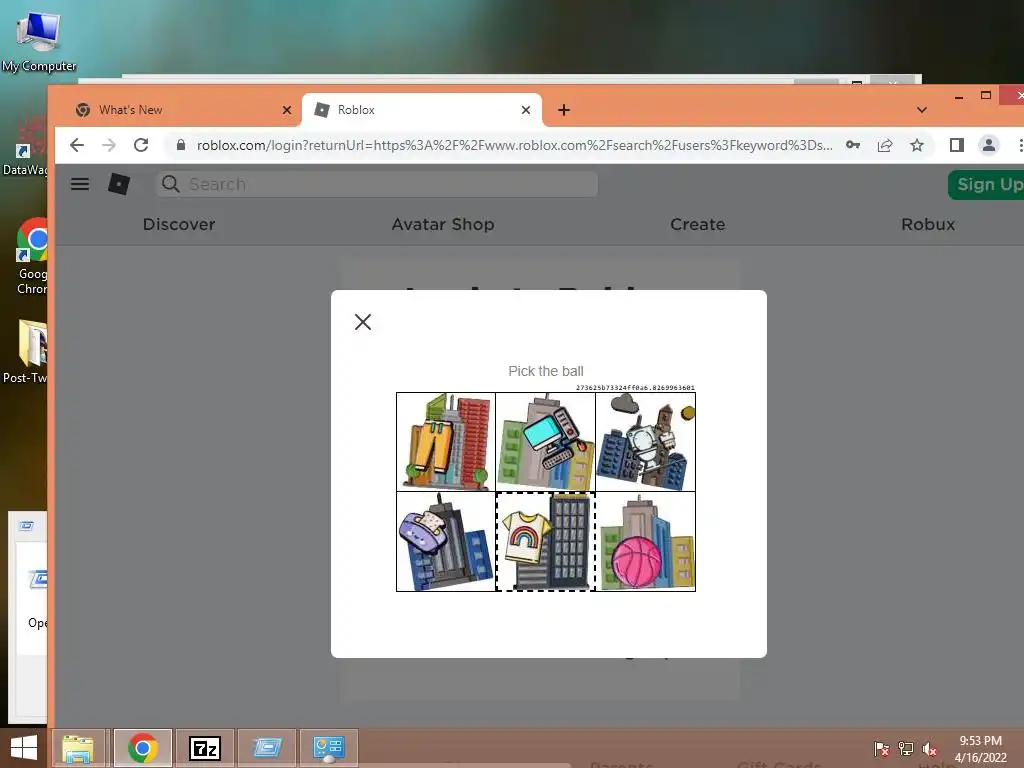This screenshot has width=1024, height=768.
Task: Pick the toaster image
Action: (x=446, y=541)
